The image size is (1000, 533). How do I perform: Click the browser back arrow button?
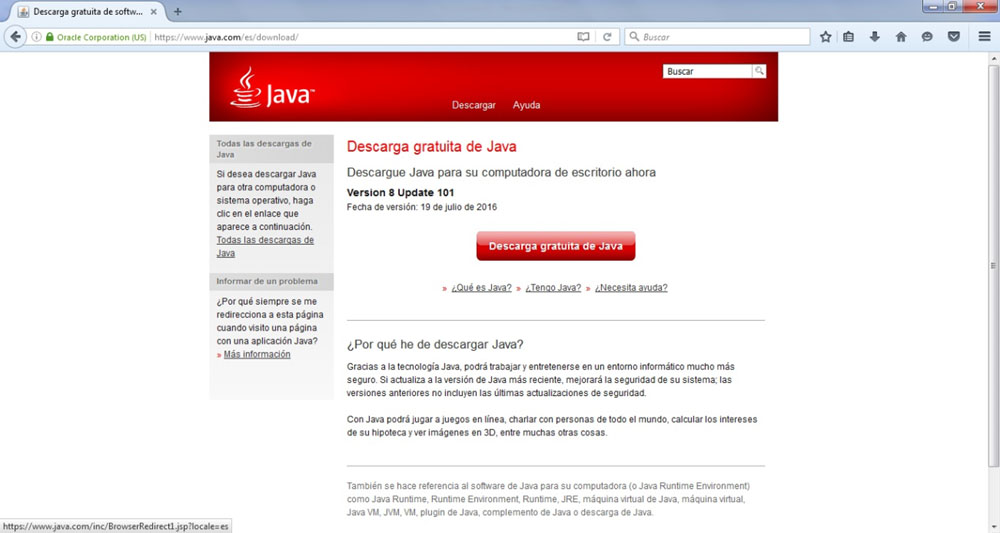[x=15, y=37]
